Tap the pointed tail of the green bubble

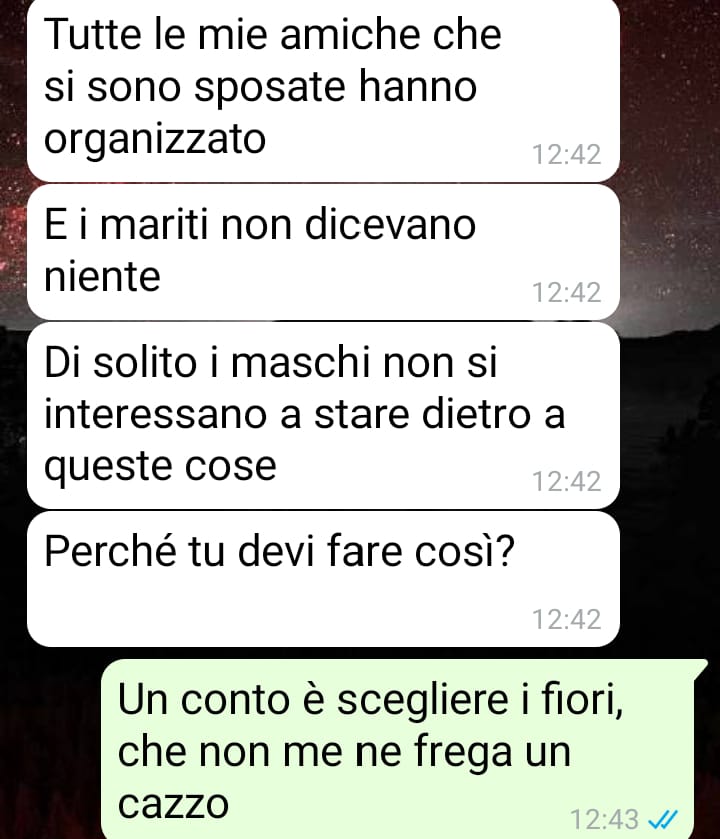[701, 668]
